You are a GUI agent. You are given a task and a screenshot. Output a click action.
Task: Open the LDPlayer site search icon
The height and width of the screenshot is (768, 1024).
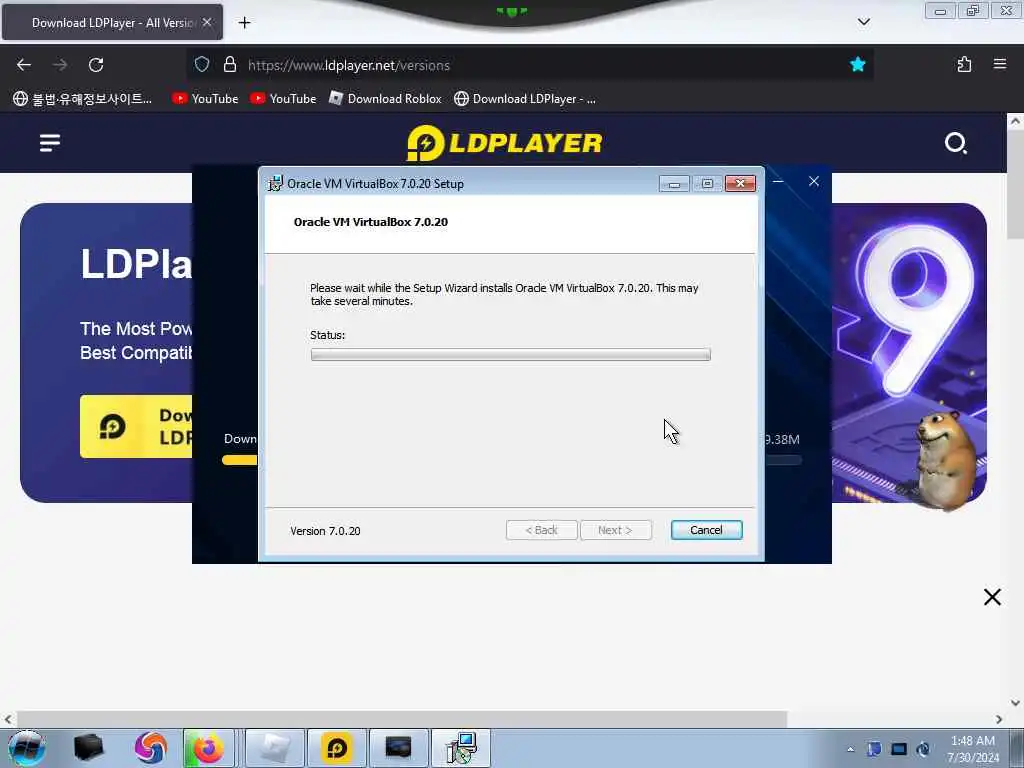(x=955, y=142)
